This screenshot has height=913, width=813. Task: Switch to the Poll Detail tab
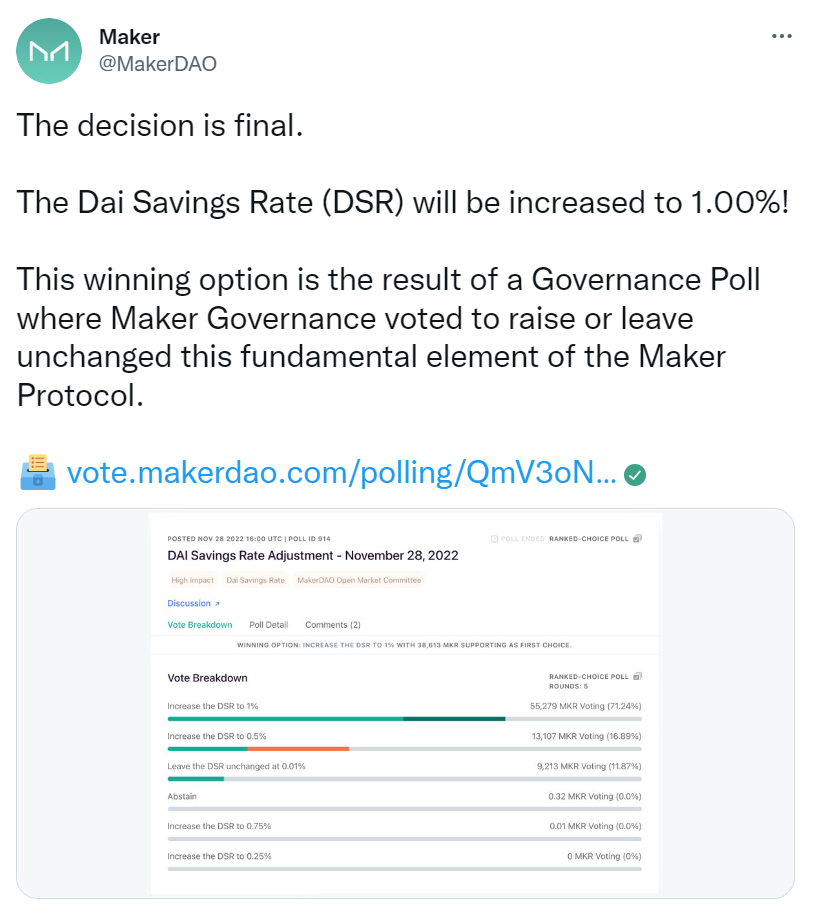point(268,625)
